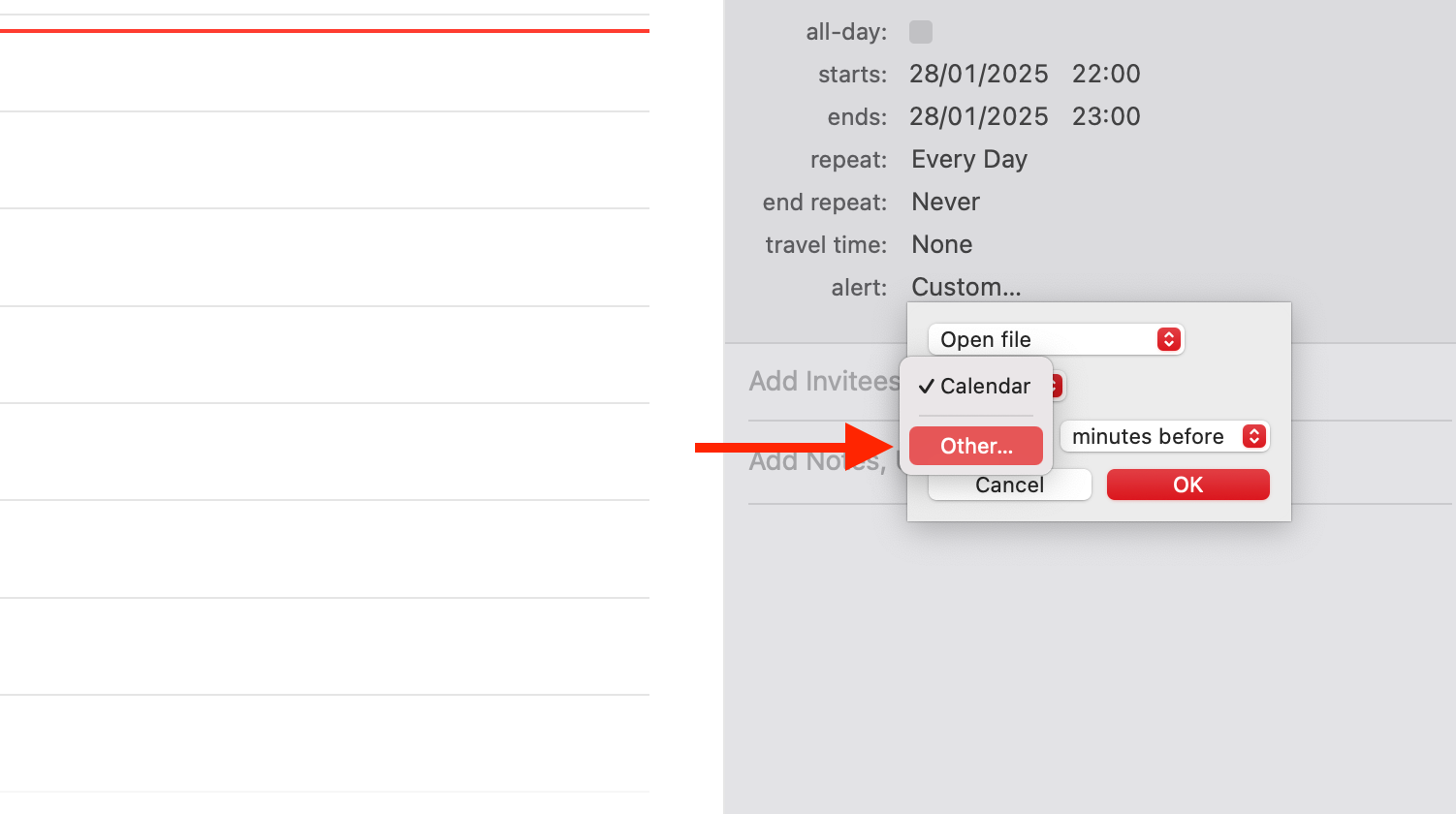The height and width of the screenshot is (814, 1456).
Task: Select the checked Calendar menu item
Action: pos(976,386)
